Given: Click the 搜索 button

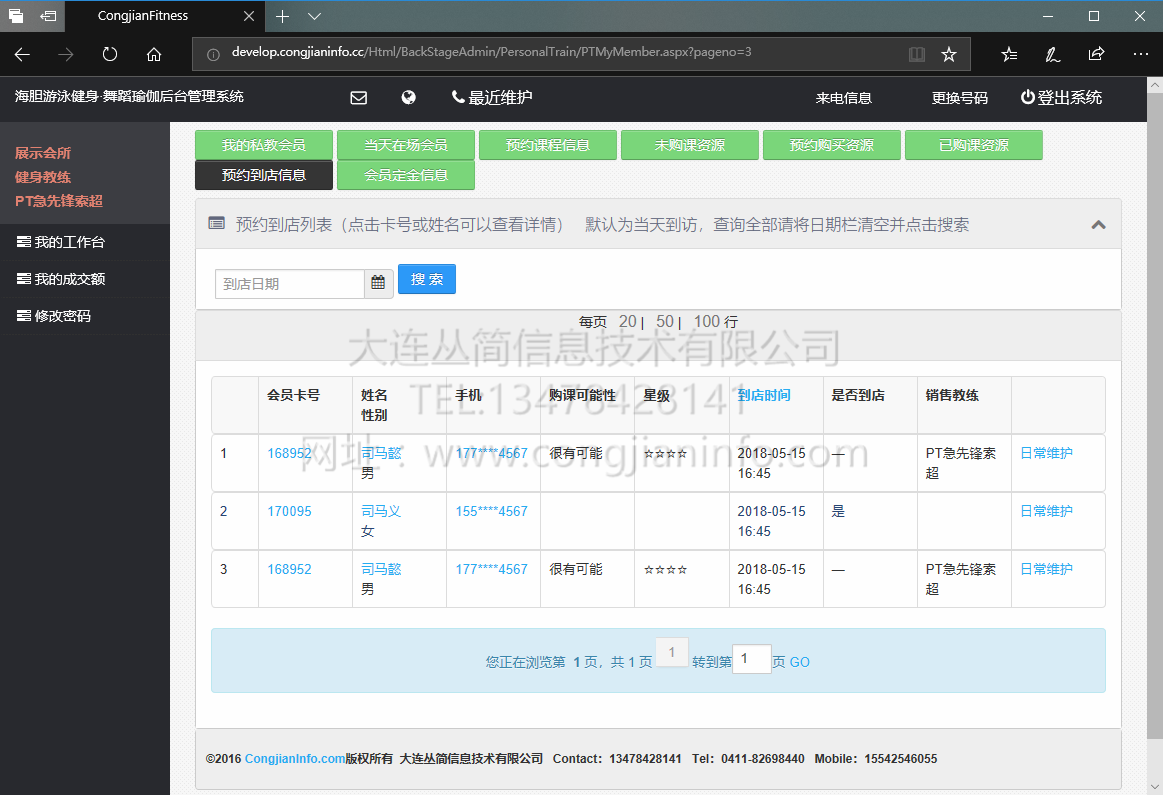Looking at the screenshot, I should pyautogui.click(x=427, y=279).
